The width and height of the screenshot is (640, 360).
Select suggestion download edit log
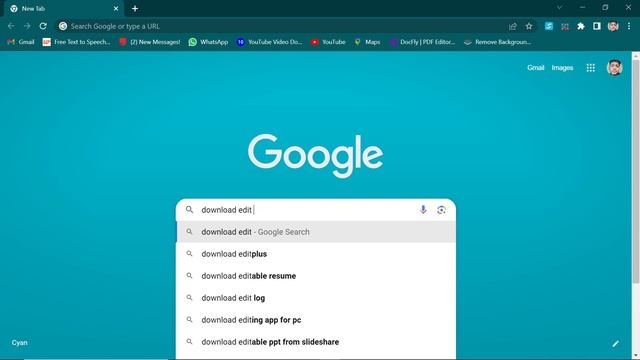tap(316, 298)
